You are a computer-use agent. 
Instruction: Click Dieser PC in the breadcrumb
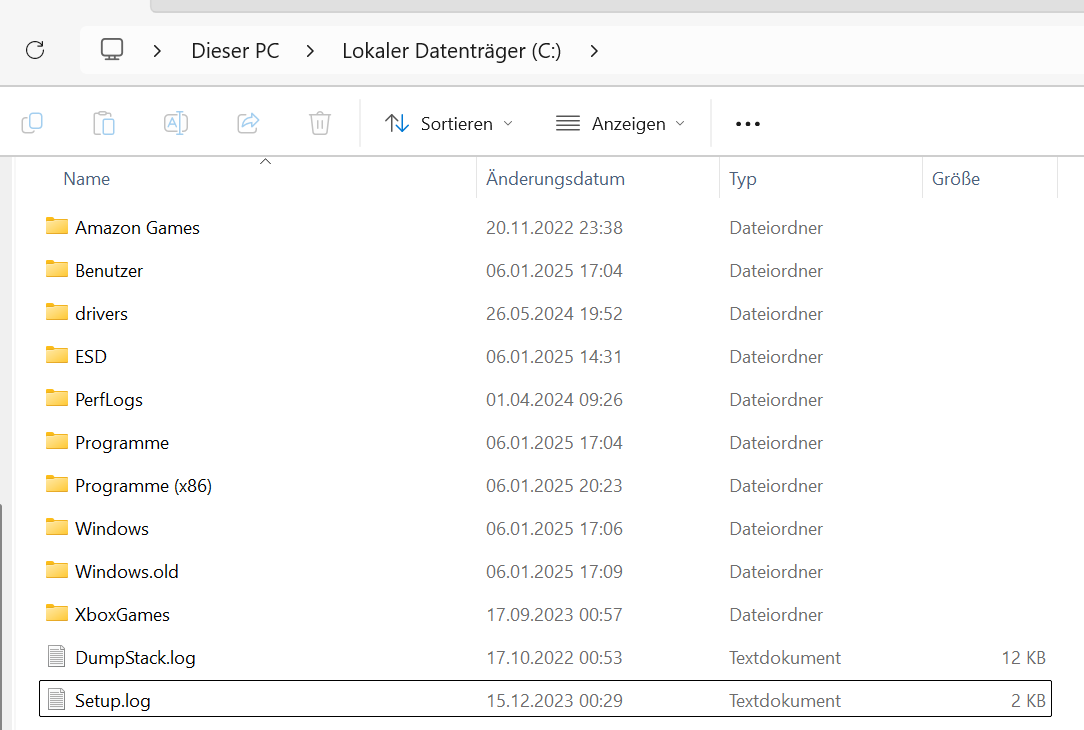click(x=235, y=50)
